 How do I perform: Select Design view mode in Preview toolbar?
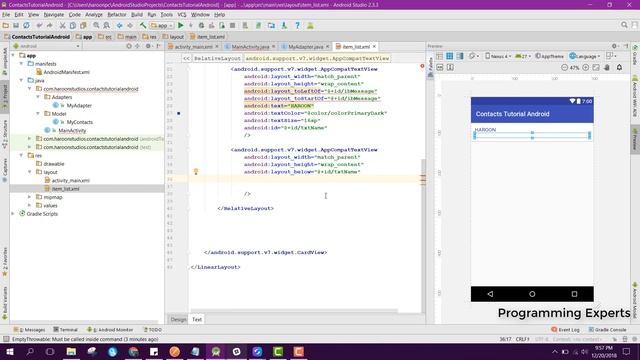[439, 56]
